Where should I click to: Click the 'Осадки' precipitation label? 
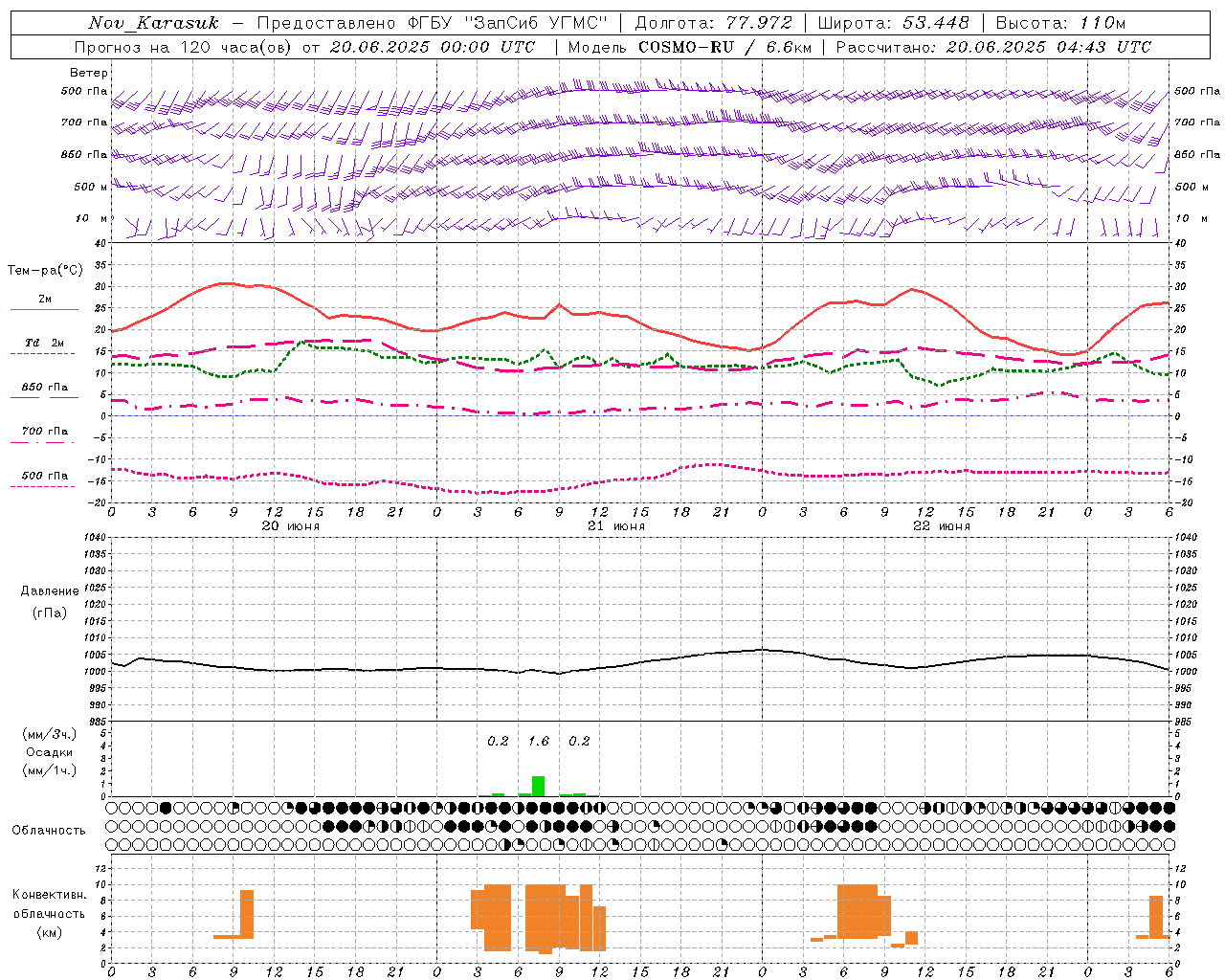tap(50, 752)
